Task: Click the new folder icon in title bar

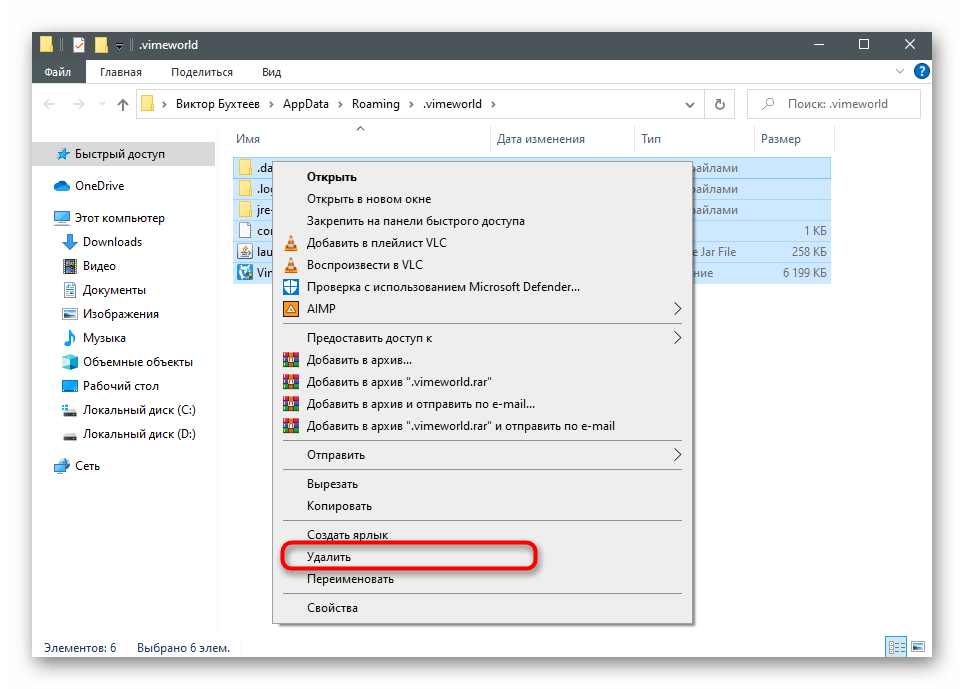Action: point(101,45)
